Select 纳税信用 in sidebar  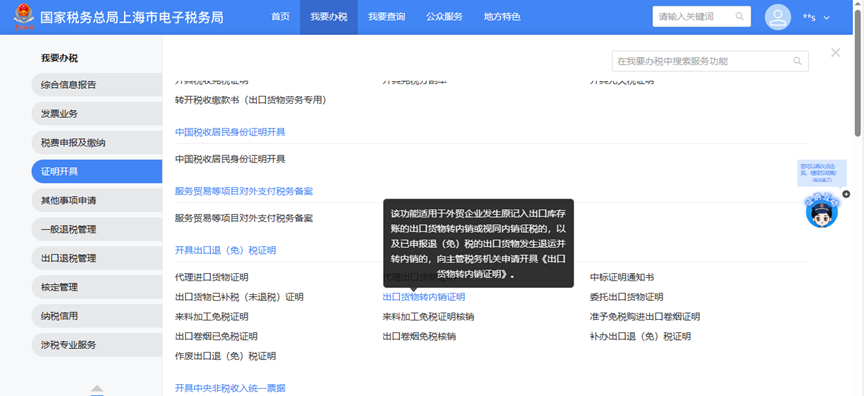(97, 316)
